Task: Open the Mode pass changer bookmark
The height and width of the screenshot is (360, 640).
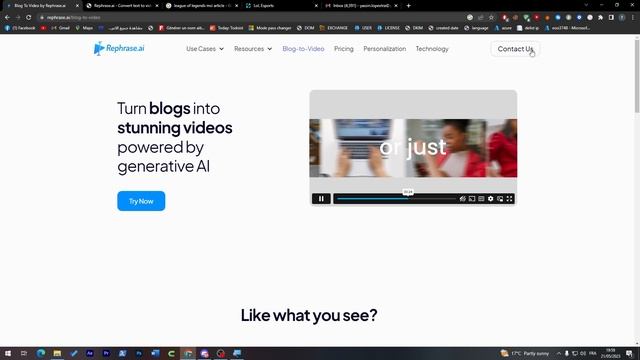Action: pyautogui.click(x=270, y=28)
